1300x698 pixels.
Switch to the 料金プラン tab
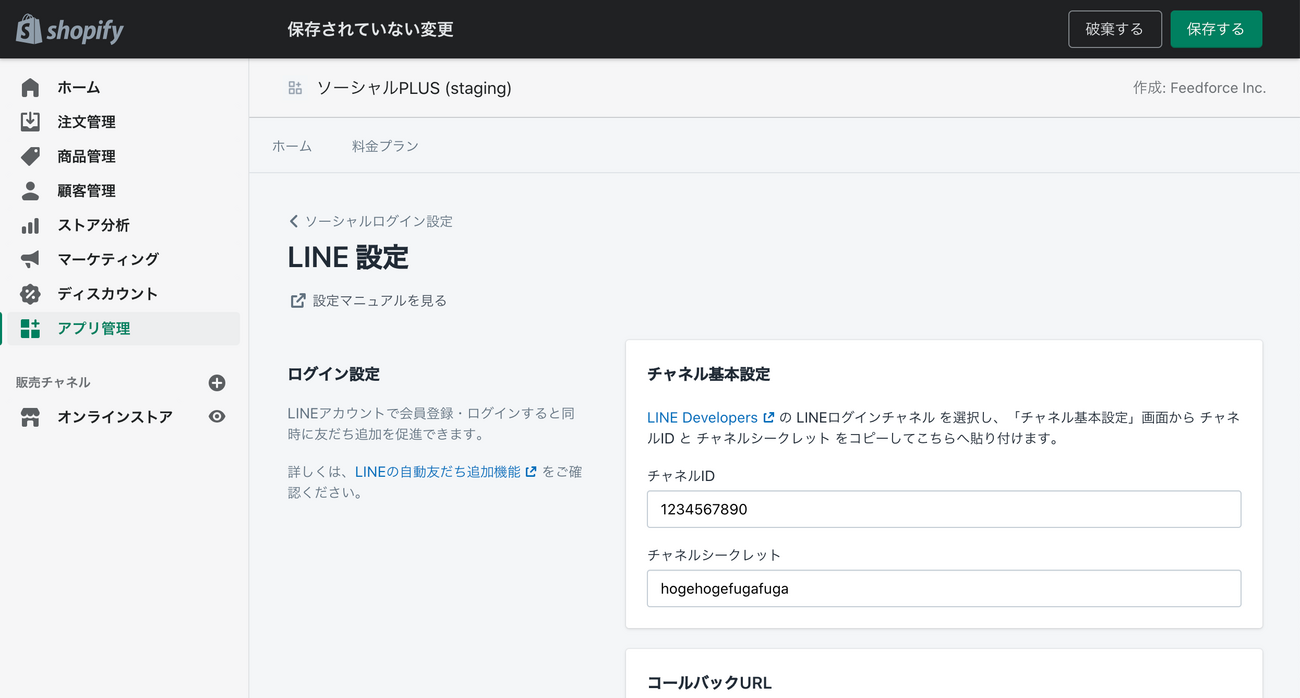tap(385, 146)
